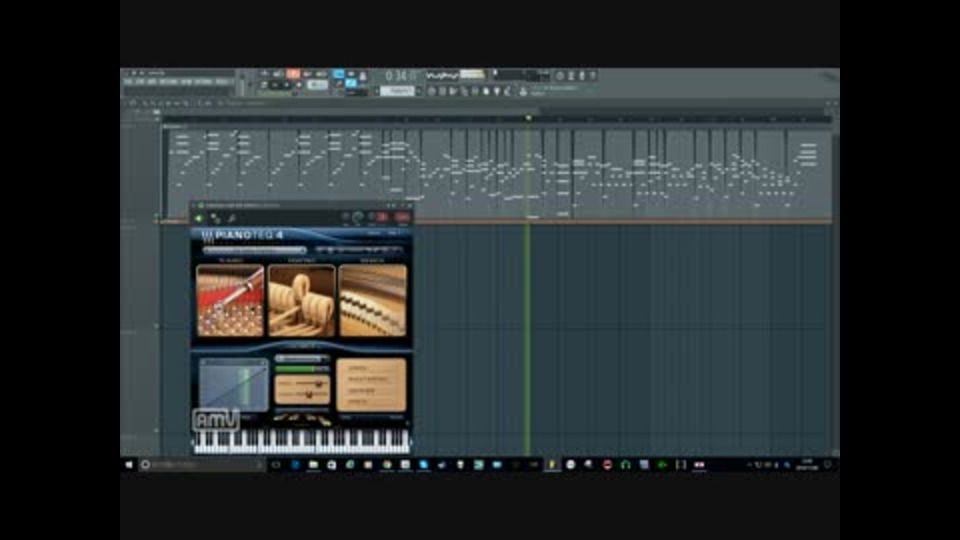This screenshot has height=540, width=960.
Task: Click a key on the Pianoteq keyboard
Action: click(301, 441)
